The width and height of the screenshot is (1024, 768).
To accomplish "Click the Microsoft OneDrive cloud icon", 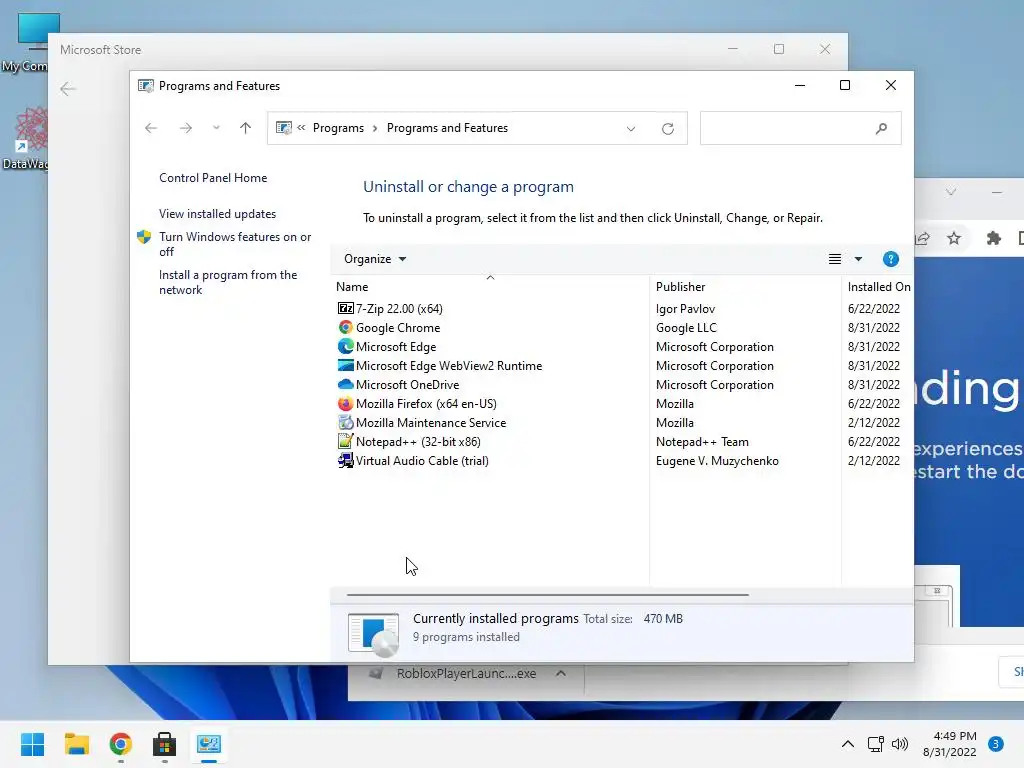I will (x=345, y=384).
